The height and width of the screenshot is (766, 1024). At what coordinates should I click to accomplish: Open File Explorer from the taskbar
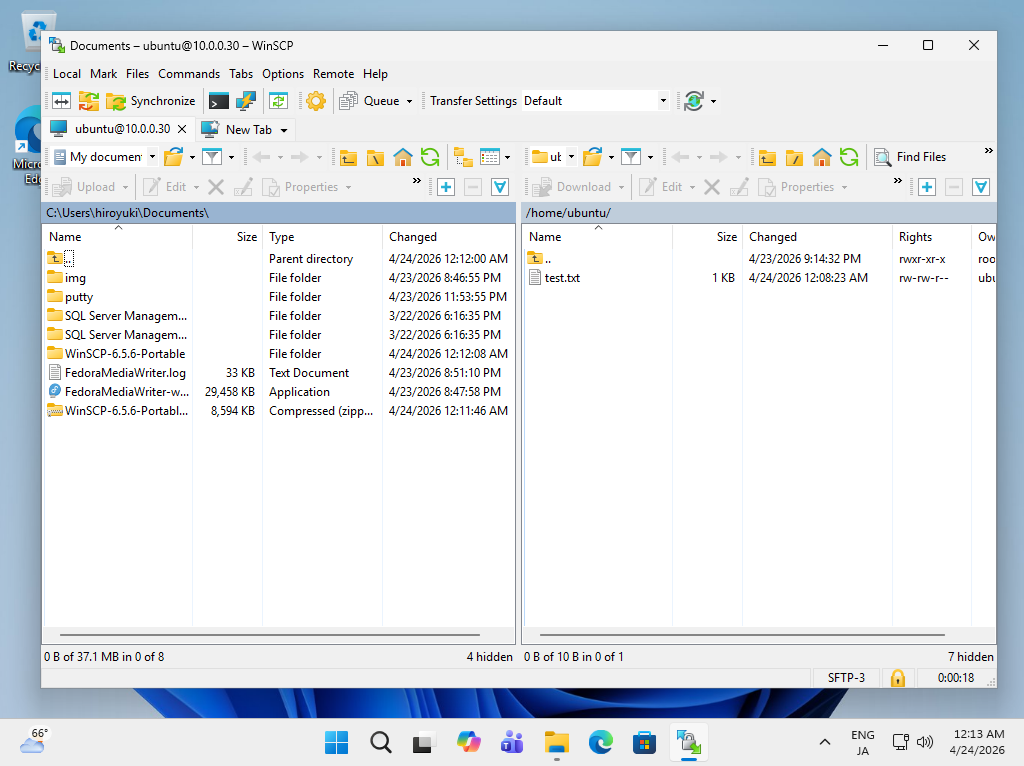click(556, 742)
